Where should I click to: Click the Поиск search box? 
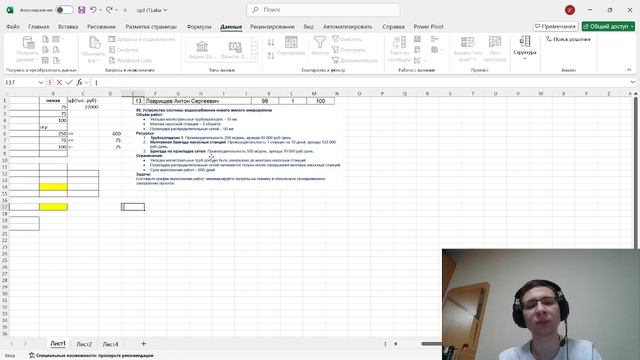(323, 10)
